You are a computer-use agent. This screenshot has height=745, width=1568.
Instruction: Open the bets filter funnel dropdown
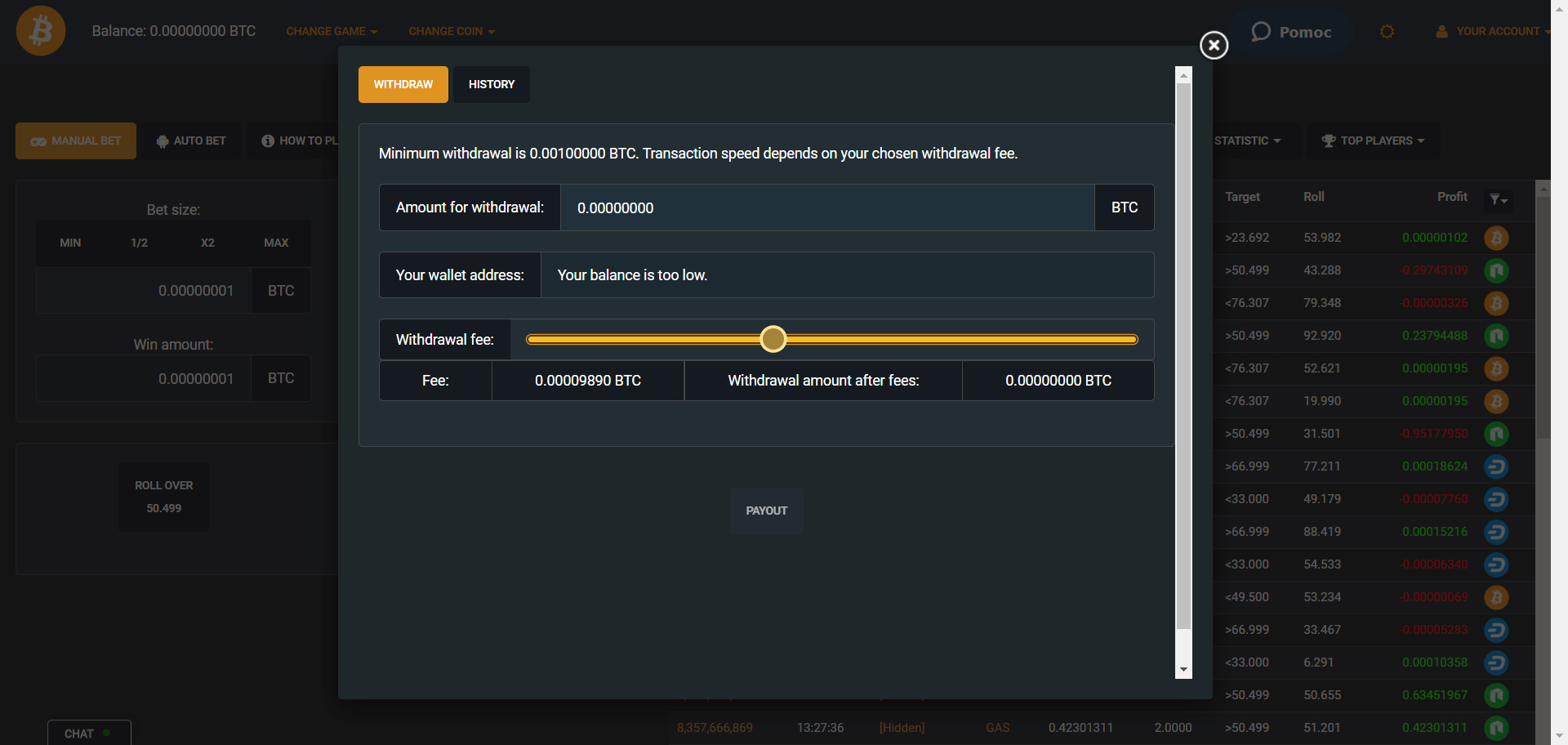point(1498,199)
